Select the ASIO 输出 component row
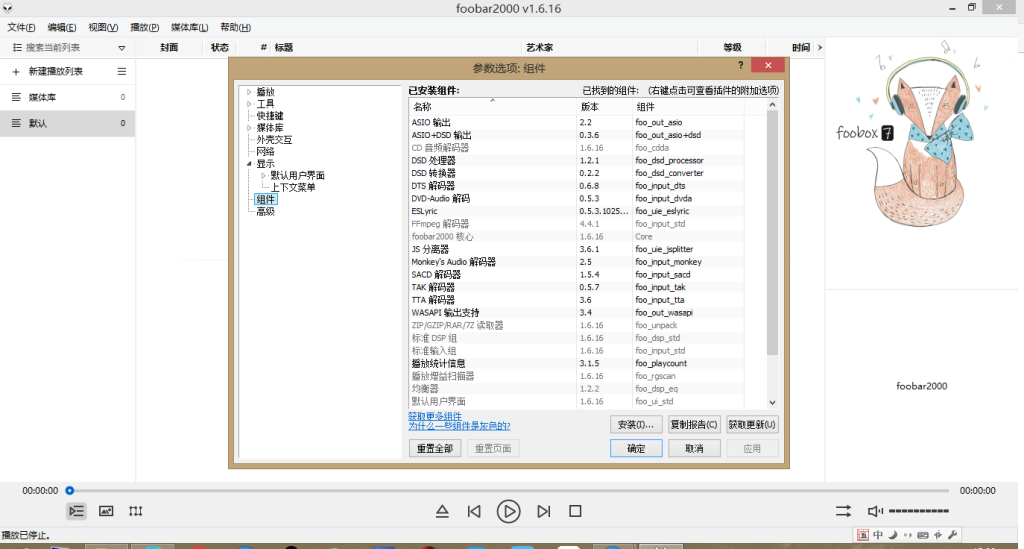 tap(577, 122)
